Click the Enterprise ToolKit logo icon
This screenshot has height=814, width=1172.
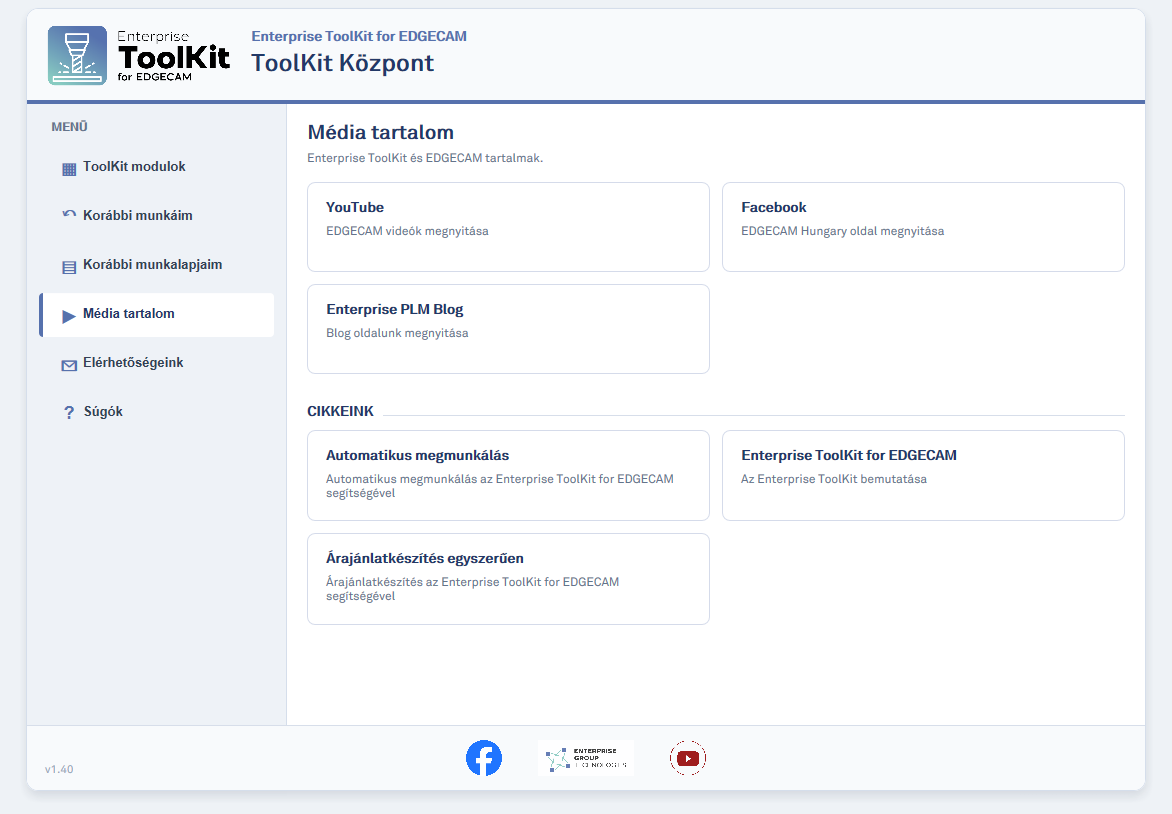click(x=78, y=55)
